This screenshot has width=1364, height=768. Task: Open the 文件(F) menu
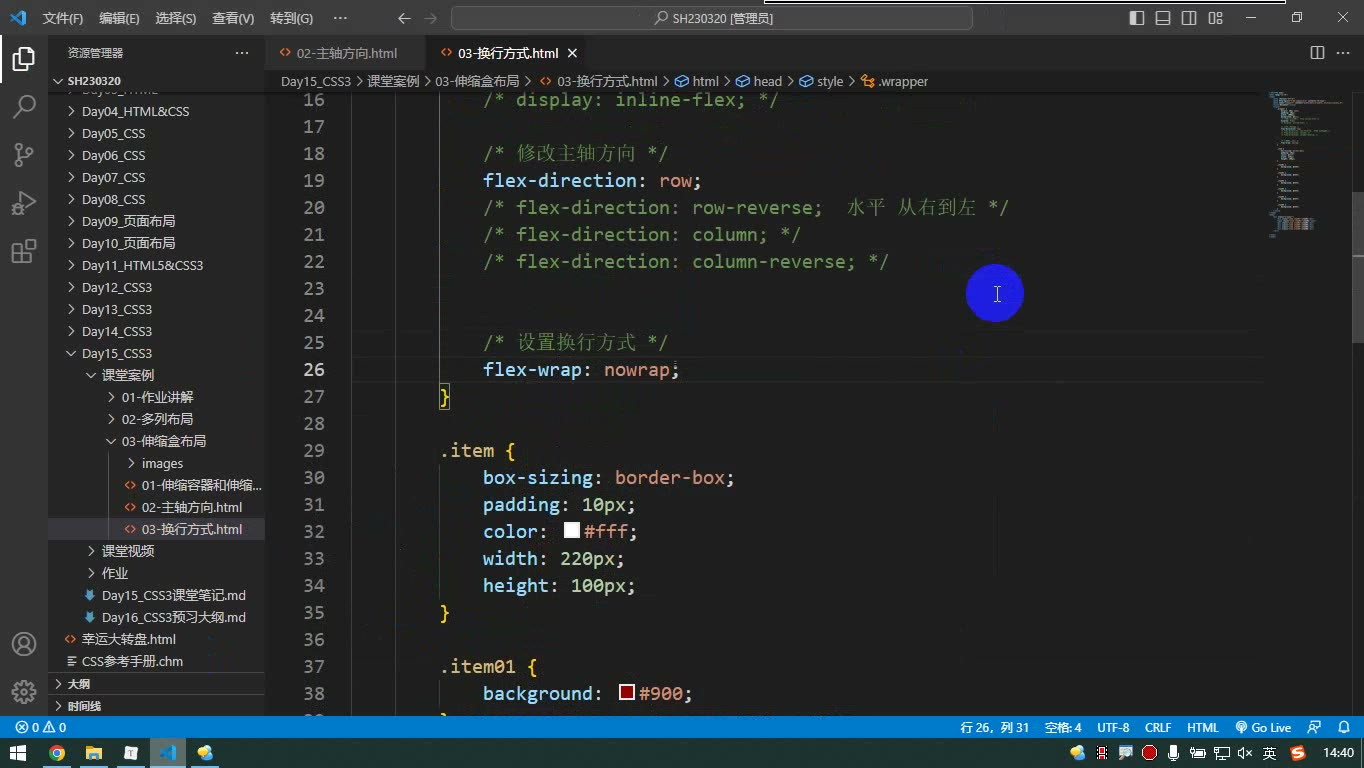(x=63, y=18)
